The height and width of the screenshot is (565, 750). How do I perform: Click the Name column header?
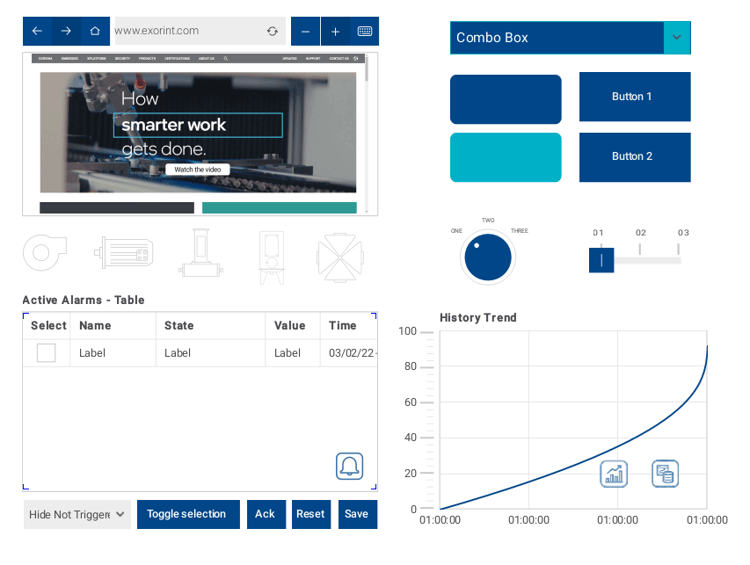click(95, 326)
